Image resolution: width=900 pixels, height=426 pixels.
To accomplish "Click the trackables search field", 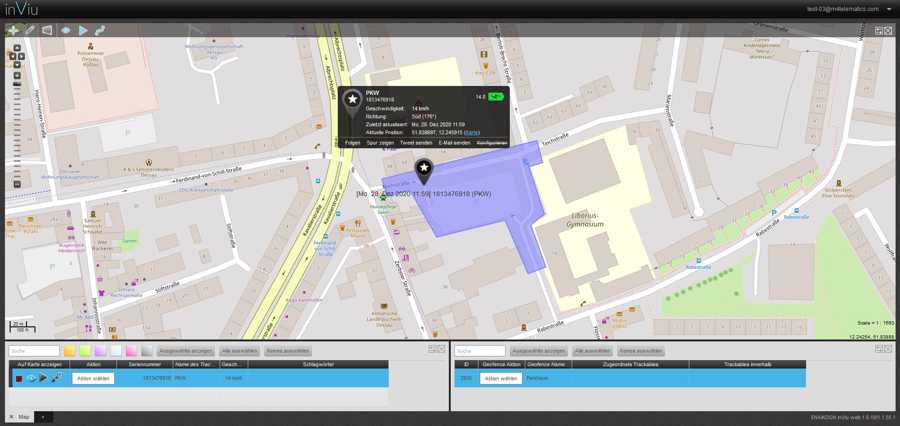I will [34, 351].
